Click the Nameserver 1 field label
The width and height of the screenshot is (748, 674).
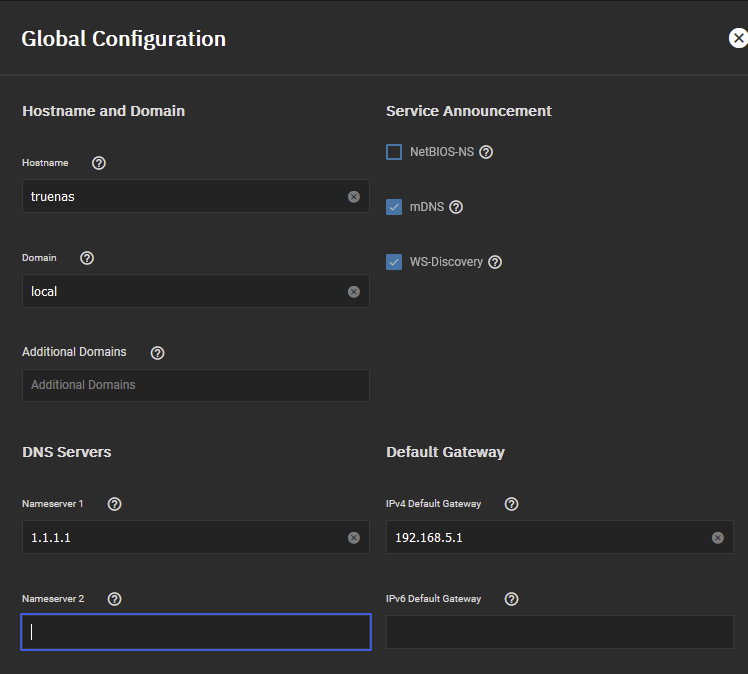pos(52,504)
